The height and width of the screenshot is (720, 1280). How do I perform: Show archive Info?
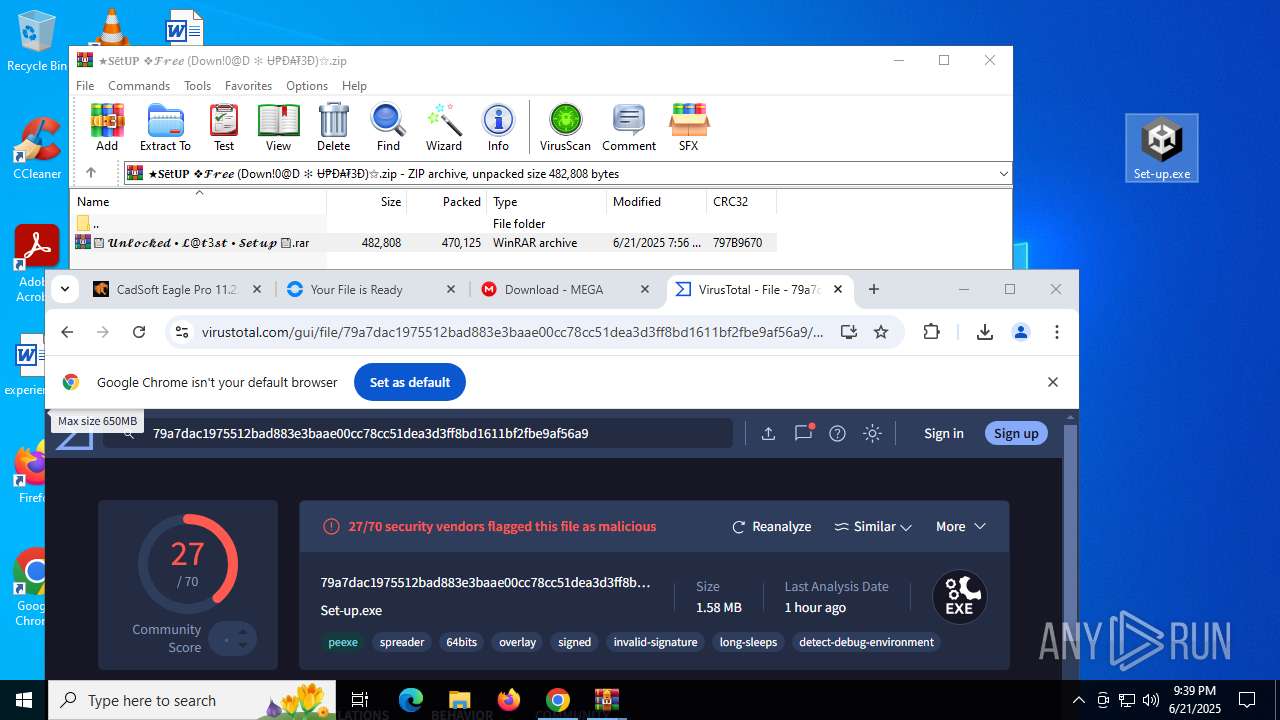498,127
